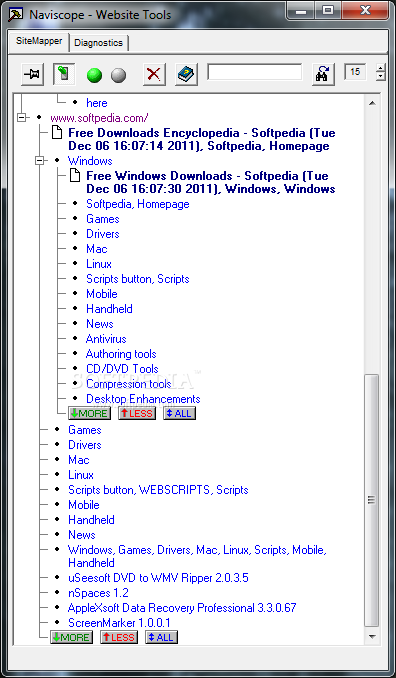Open the Softpedia, Homepage link
Image resolution: width=396 pixels, height=678 pixels.
[138, 204]
